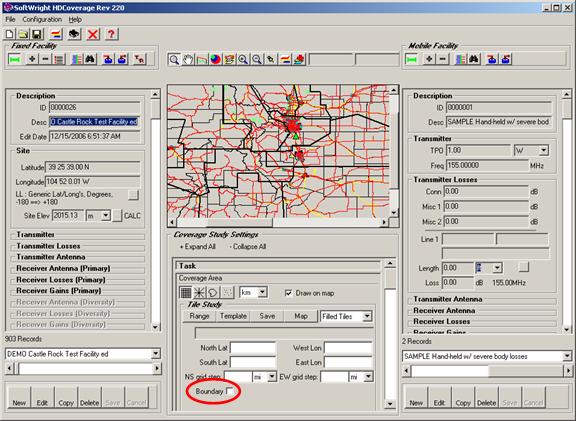Click the globe icon in map toolbar
The height and width of the screenshot is (421, 576).
click(215, 59)
